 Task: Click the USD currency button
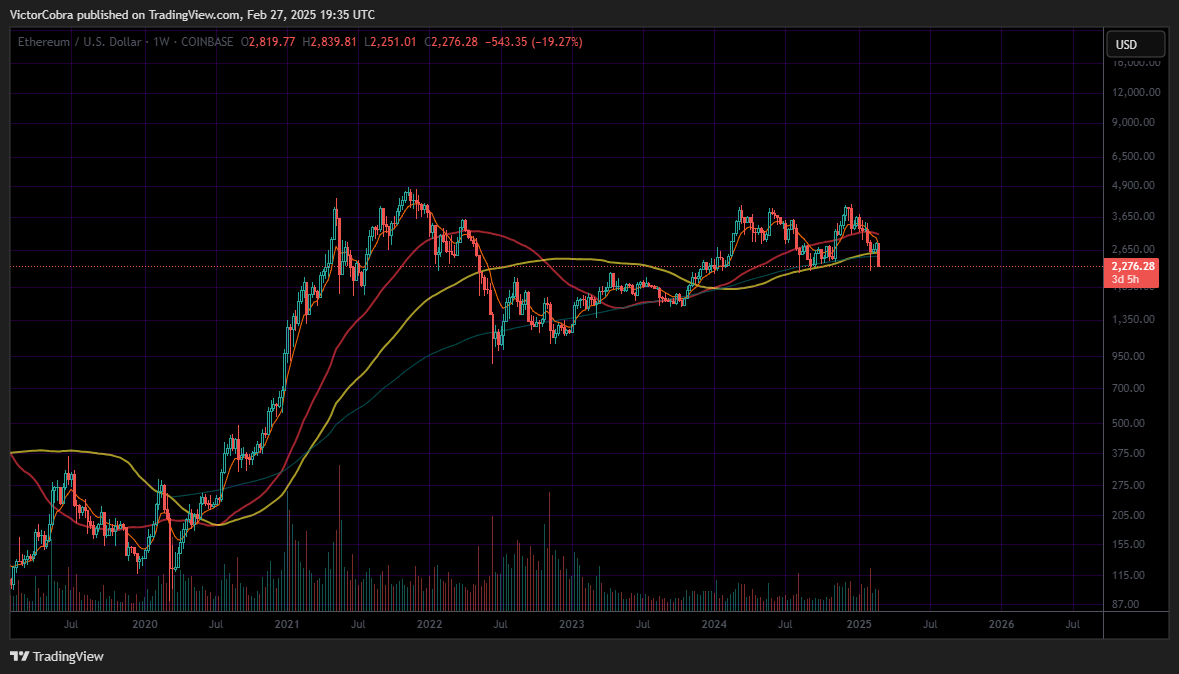(1135, 44)
